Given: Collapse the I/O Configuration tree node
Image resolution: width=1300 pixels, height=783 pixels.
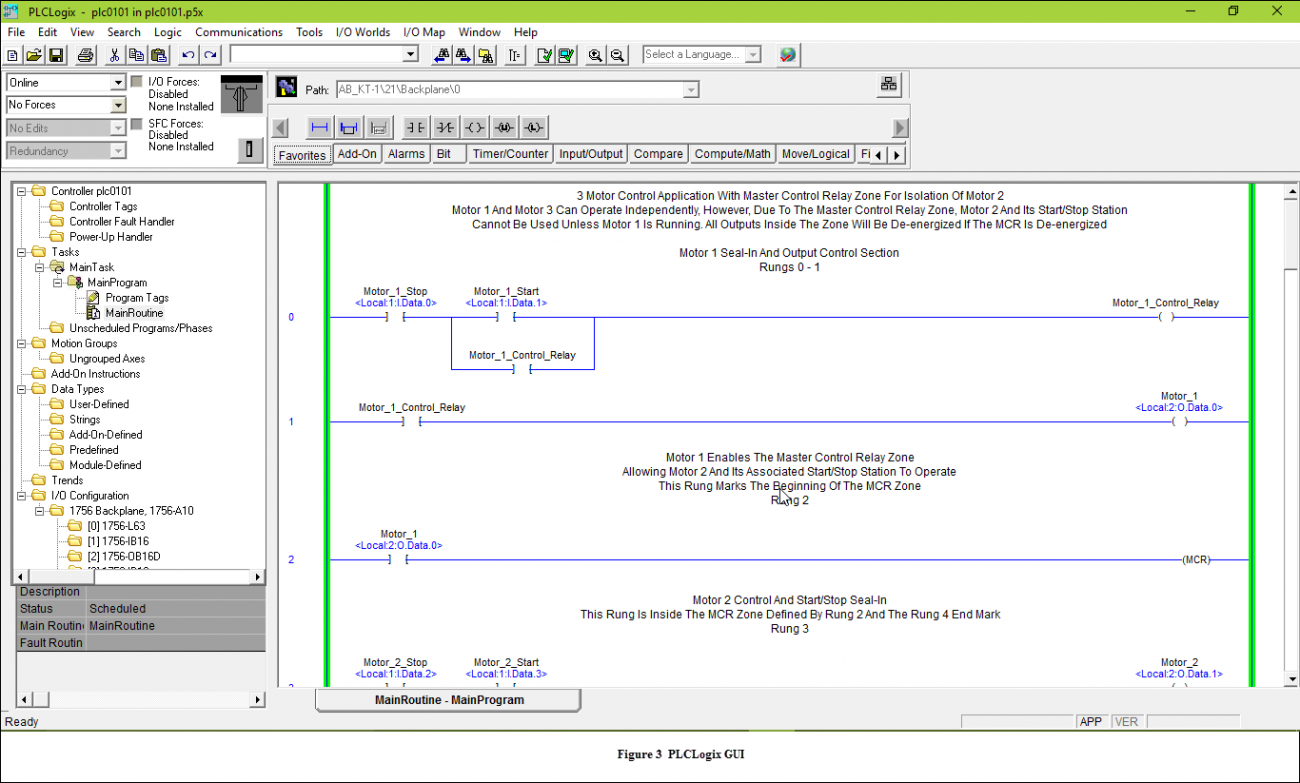Looking at the screenshot, I should tap(23, 495).
